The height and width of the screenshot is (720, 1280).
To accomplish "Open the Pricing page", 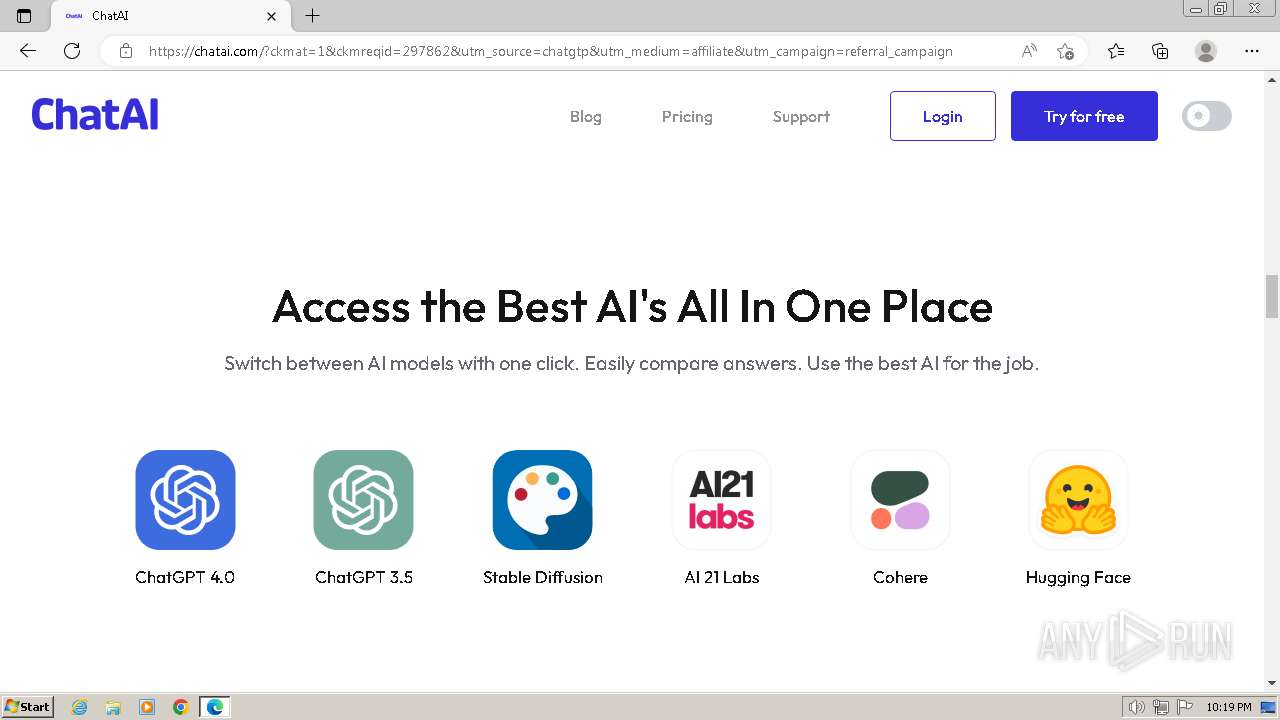I will 687,116.
